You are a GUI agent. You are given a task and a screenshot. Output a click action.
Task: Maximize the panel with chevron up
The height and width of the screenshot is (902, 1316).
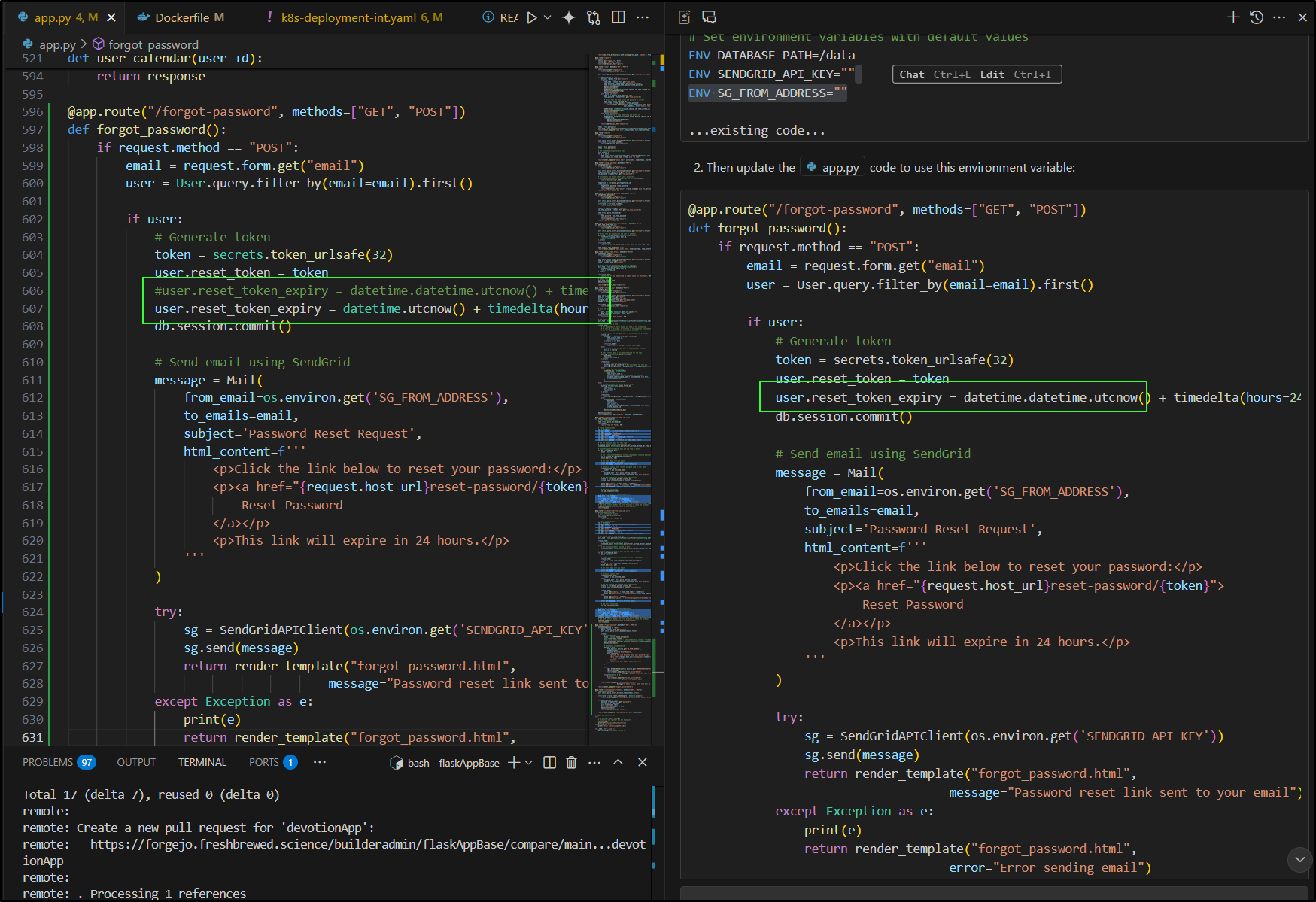(618, 762)
